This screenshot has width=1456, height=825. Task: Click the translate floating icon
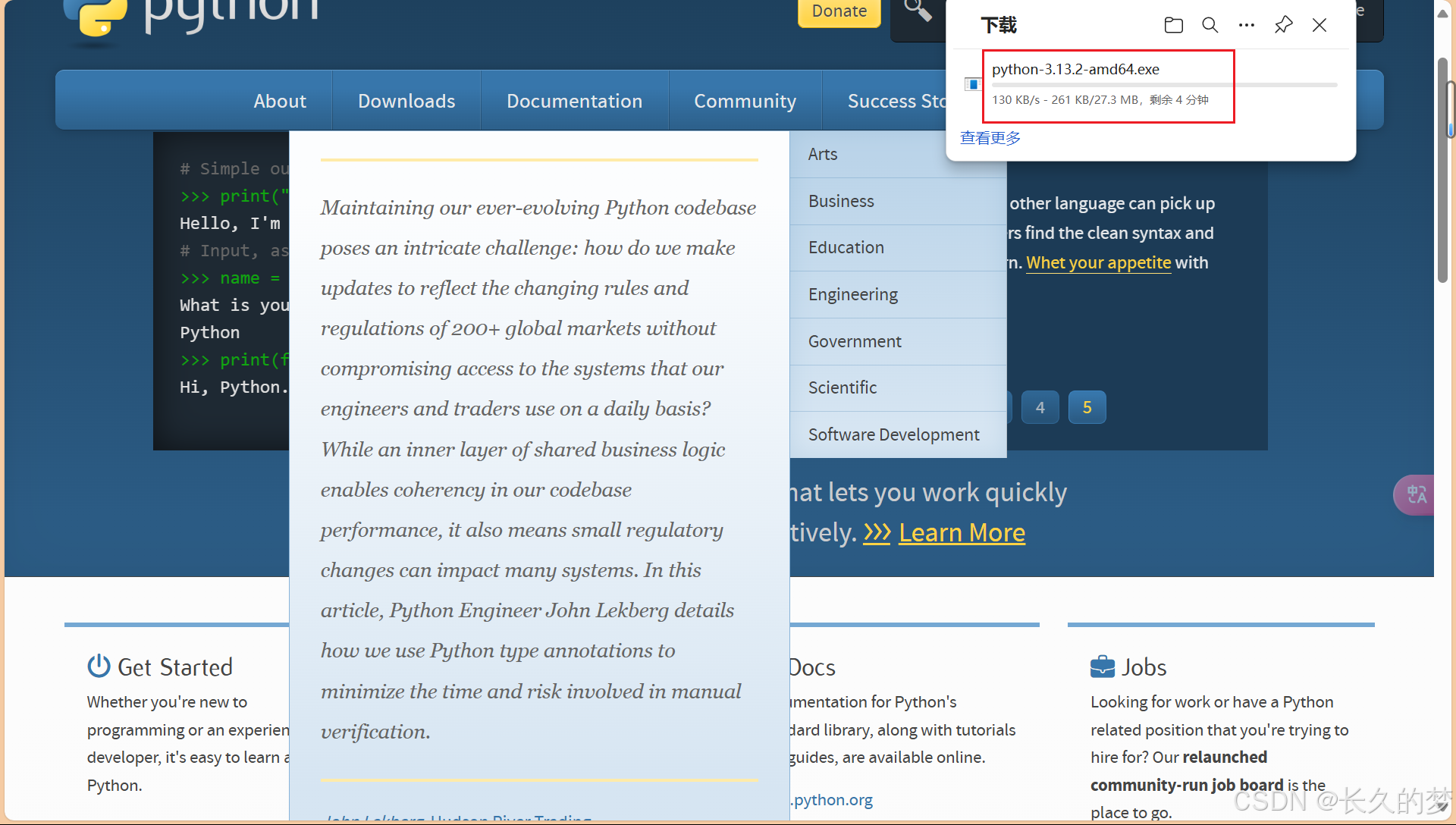coord(1416,494)
